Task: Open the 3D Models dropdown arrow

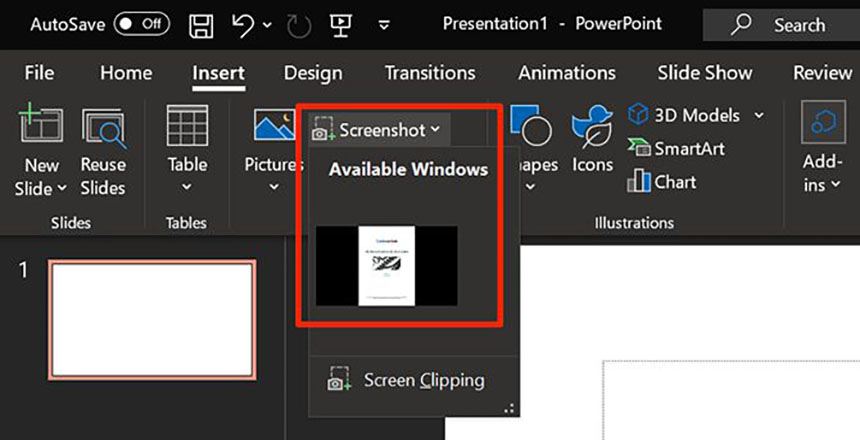Action: tap(759, 115)
